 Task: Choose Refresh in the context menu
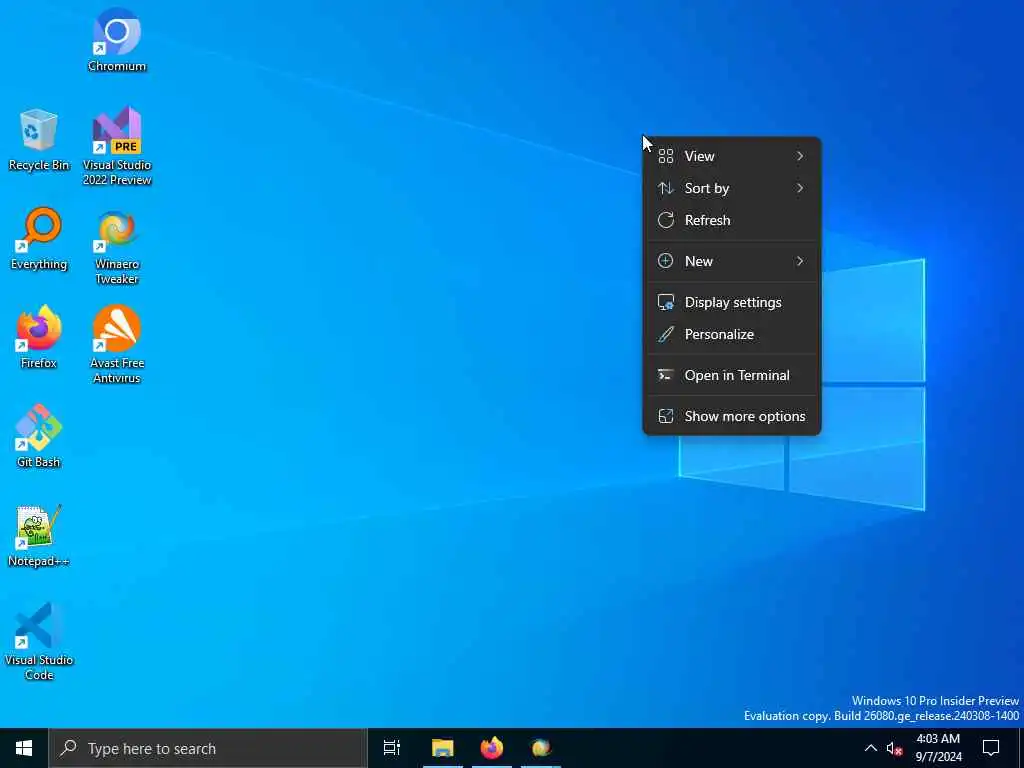[x=731, y=220]
